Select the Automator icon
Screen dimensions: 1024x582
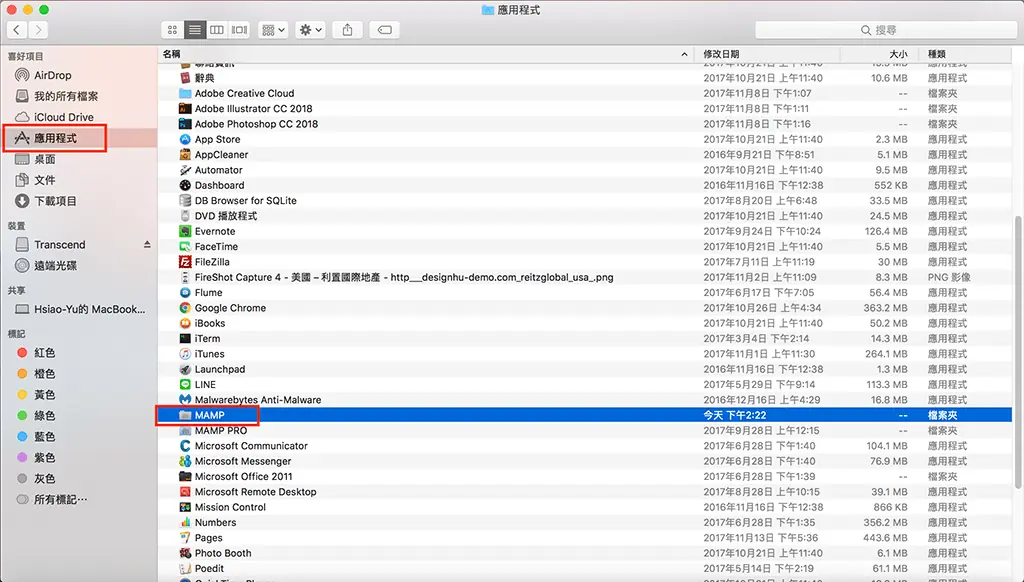pos(185,170)
